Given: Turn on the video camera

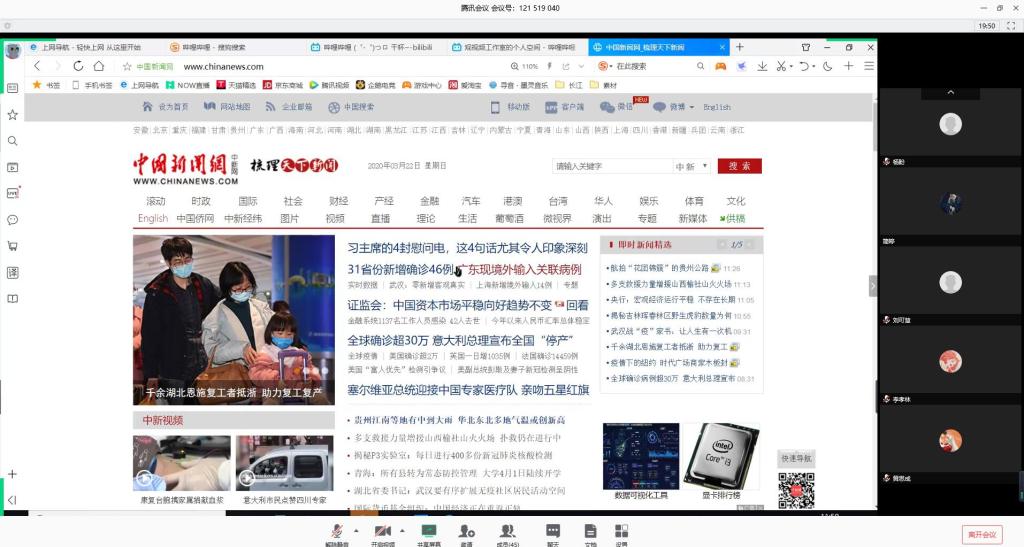Looking at the screenshot, I should (x=381, y=531).
